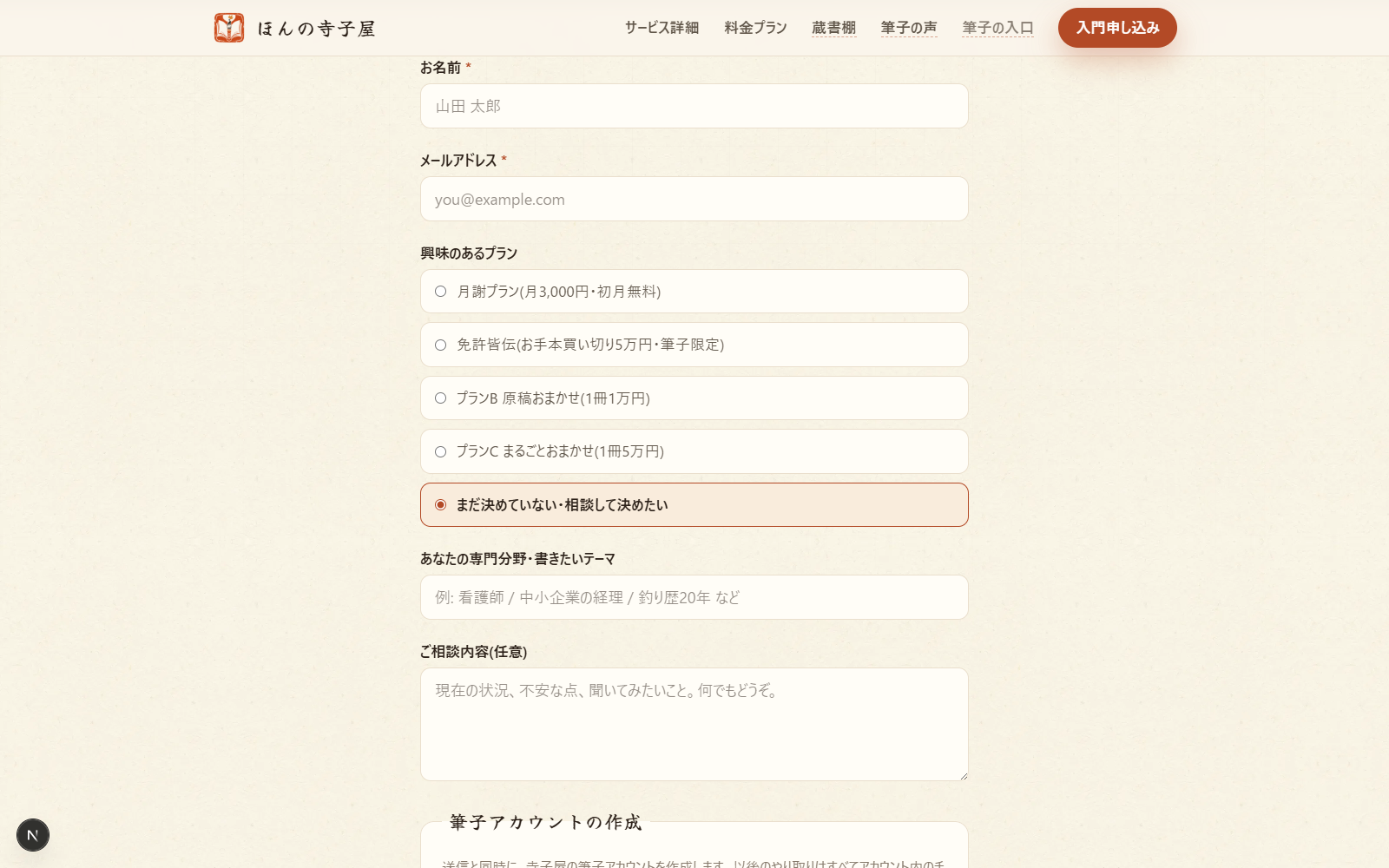This screenshot has height=868, width=1389.
Task: Open the 料金プラン nav item
Action: tap(755, 28)
